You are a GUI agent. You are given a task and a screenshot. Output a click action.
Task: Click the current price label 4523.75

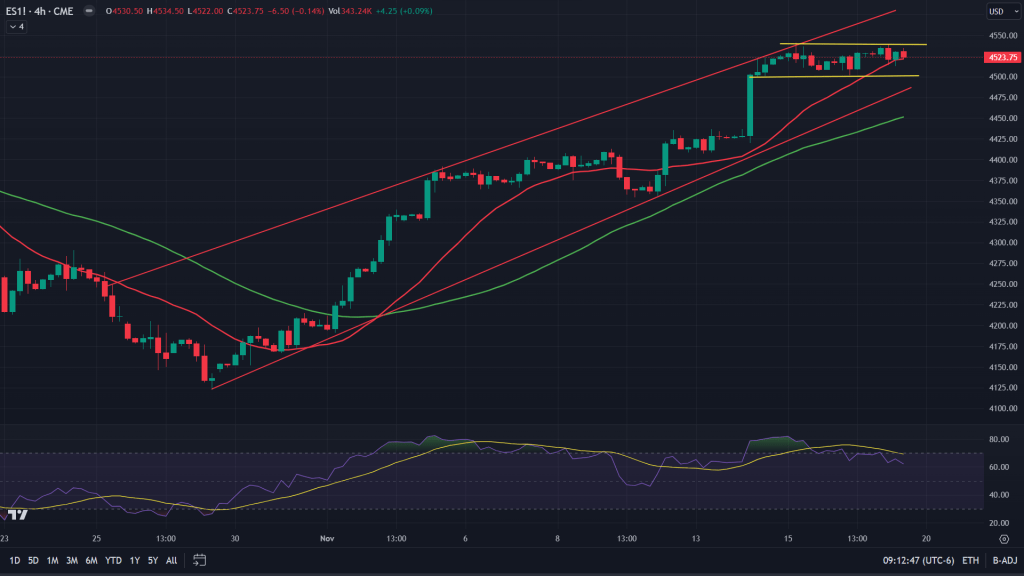1003,57
